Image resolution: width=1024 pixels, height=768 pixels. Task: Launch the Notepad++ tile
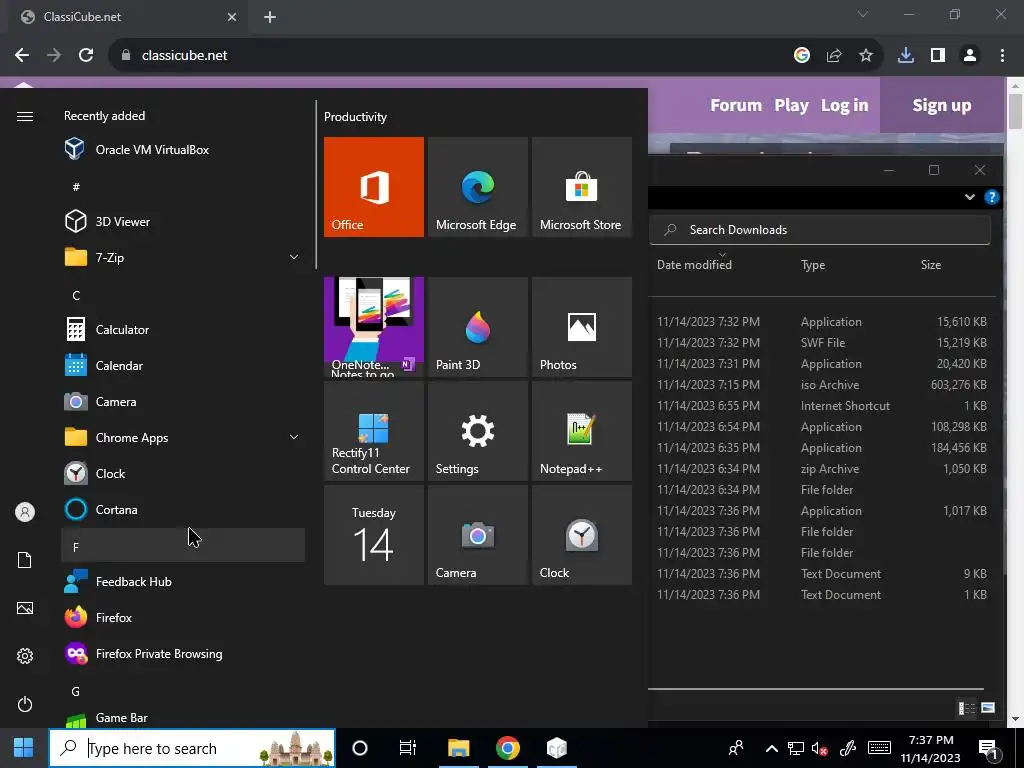(582, 431)
